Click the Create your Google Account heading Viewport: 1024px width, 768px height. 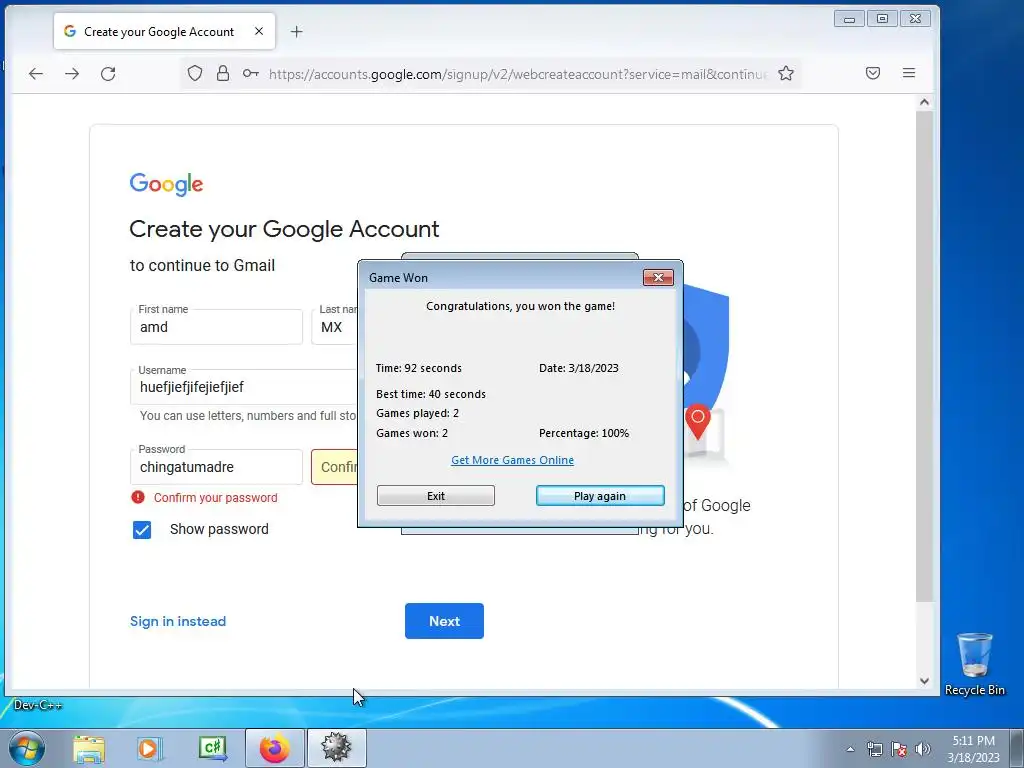[x=284, y=229]
